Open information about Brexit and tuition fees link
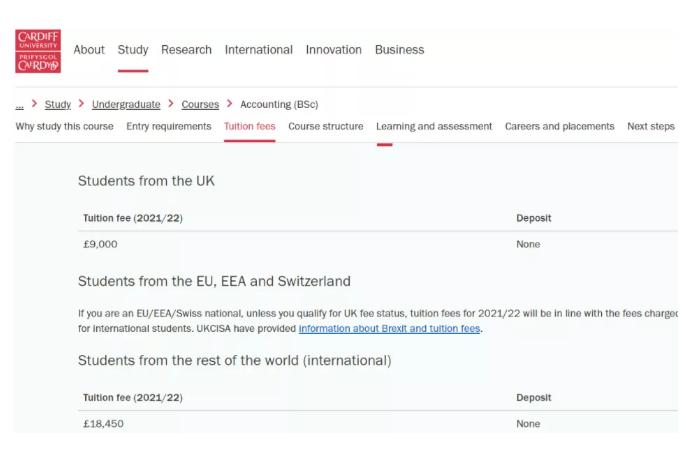This screenshot has width=700, height=454. coord(390,328)
